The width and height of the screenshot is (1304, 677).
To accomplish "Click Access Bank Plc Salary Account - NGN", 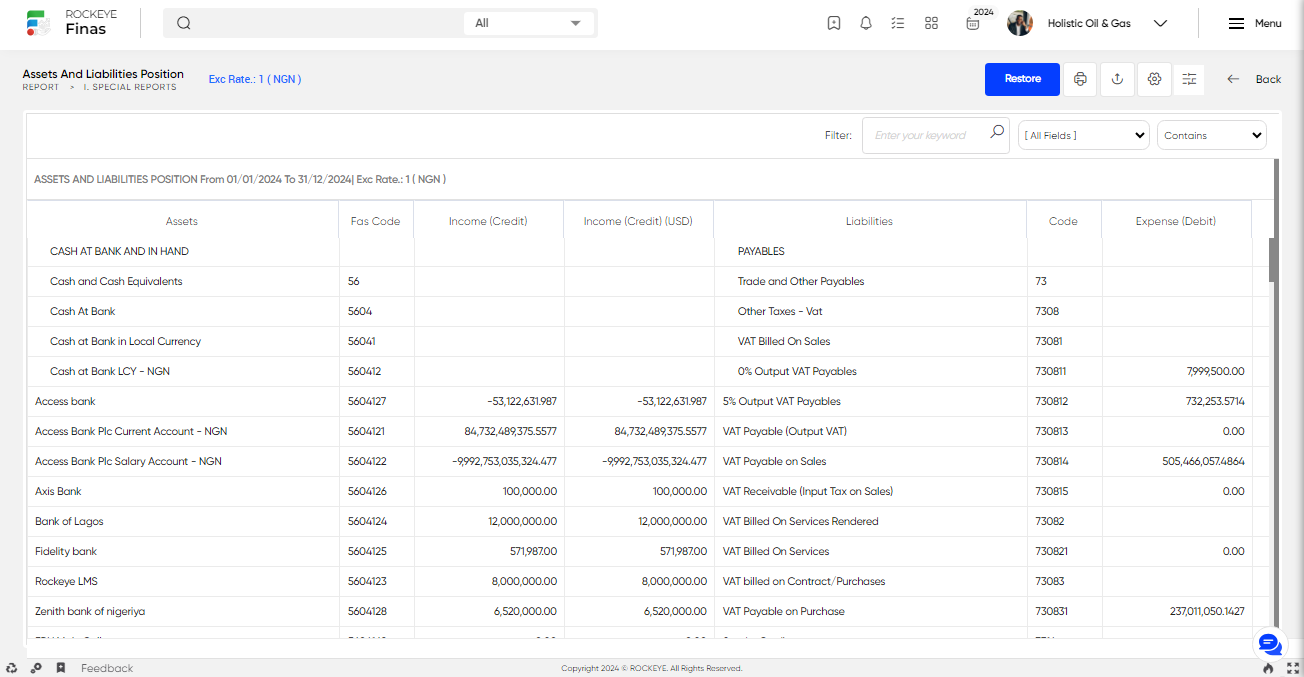I will coord(128,462).
